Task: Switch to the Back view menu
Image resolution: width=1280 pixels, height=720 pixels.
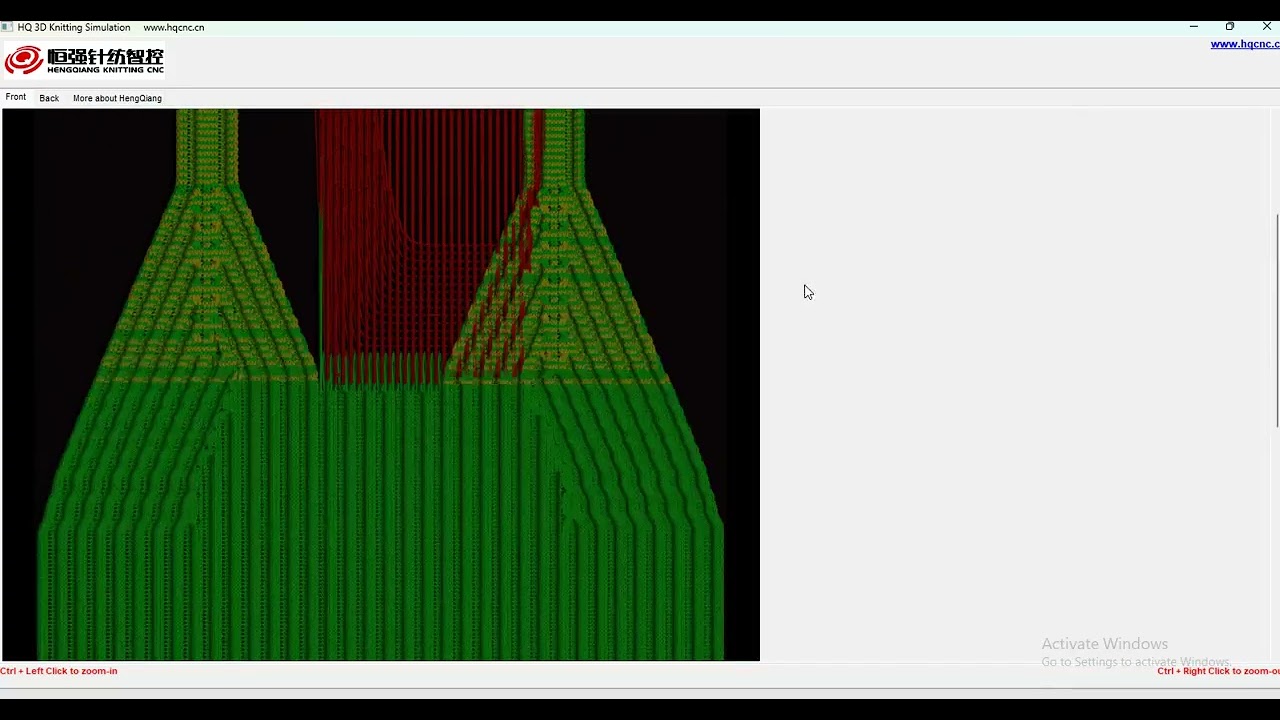Action: point(49,98)
